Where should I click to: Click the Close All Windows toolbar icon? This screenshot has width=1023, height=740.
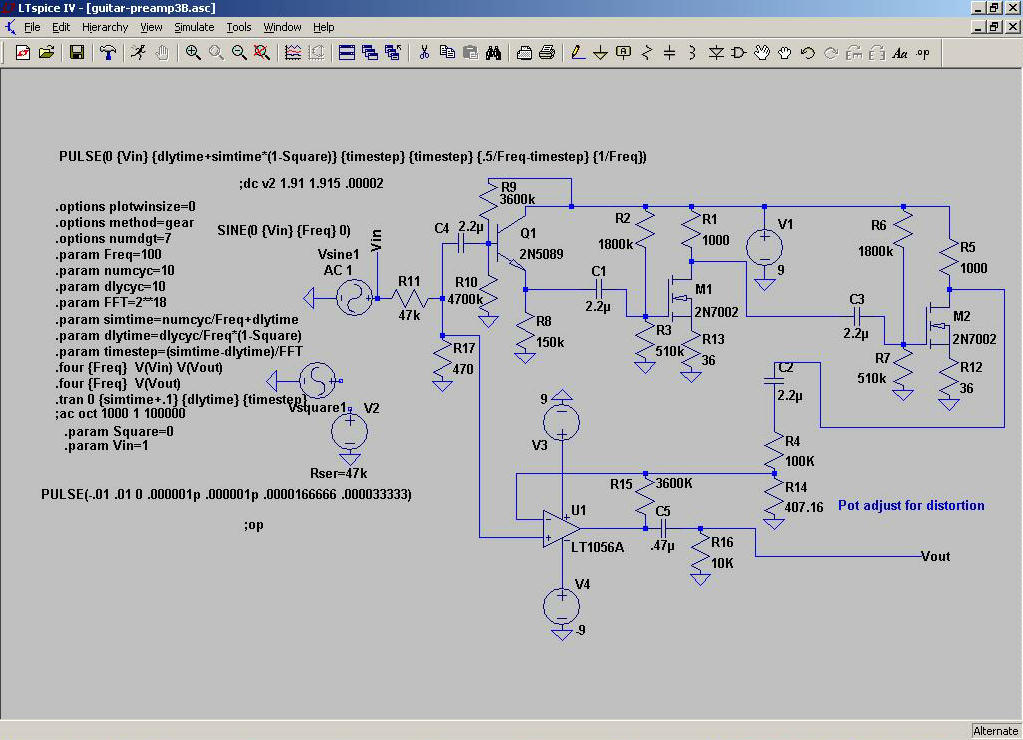393,53
